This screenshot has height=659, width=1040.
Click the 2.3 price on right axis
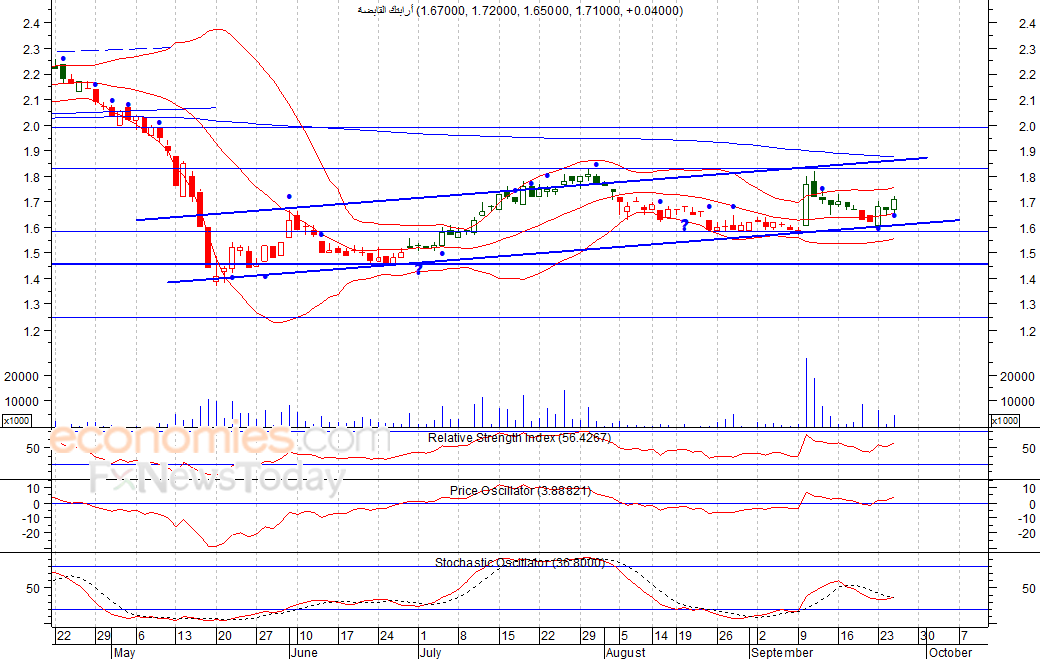click(1027, 50)
